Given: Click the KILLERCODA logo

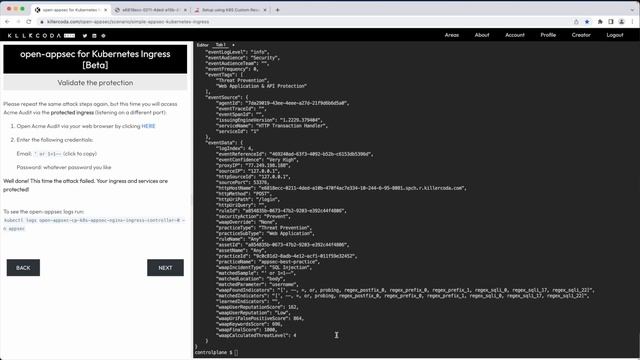Looking at the screenshot, I should tap(41, 36).
